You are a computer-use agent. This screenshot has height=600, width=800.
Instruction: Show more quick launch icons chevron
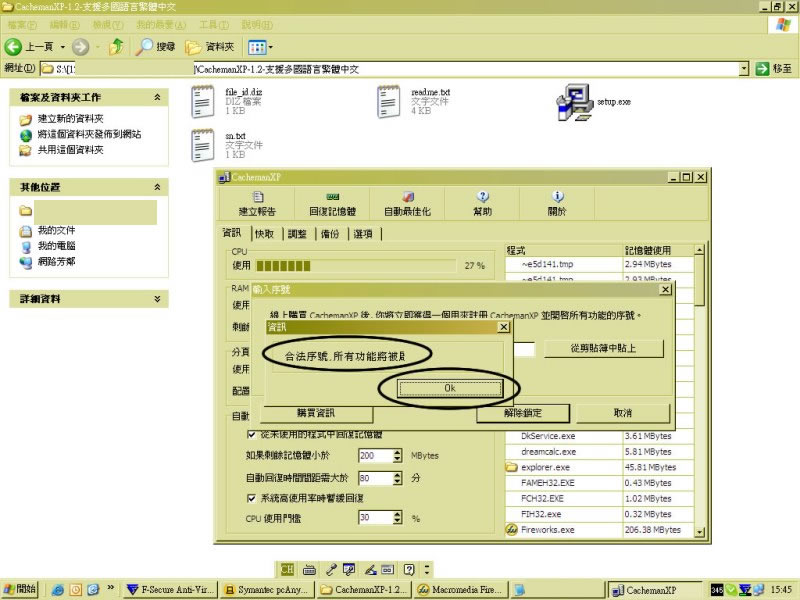110,588
